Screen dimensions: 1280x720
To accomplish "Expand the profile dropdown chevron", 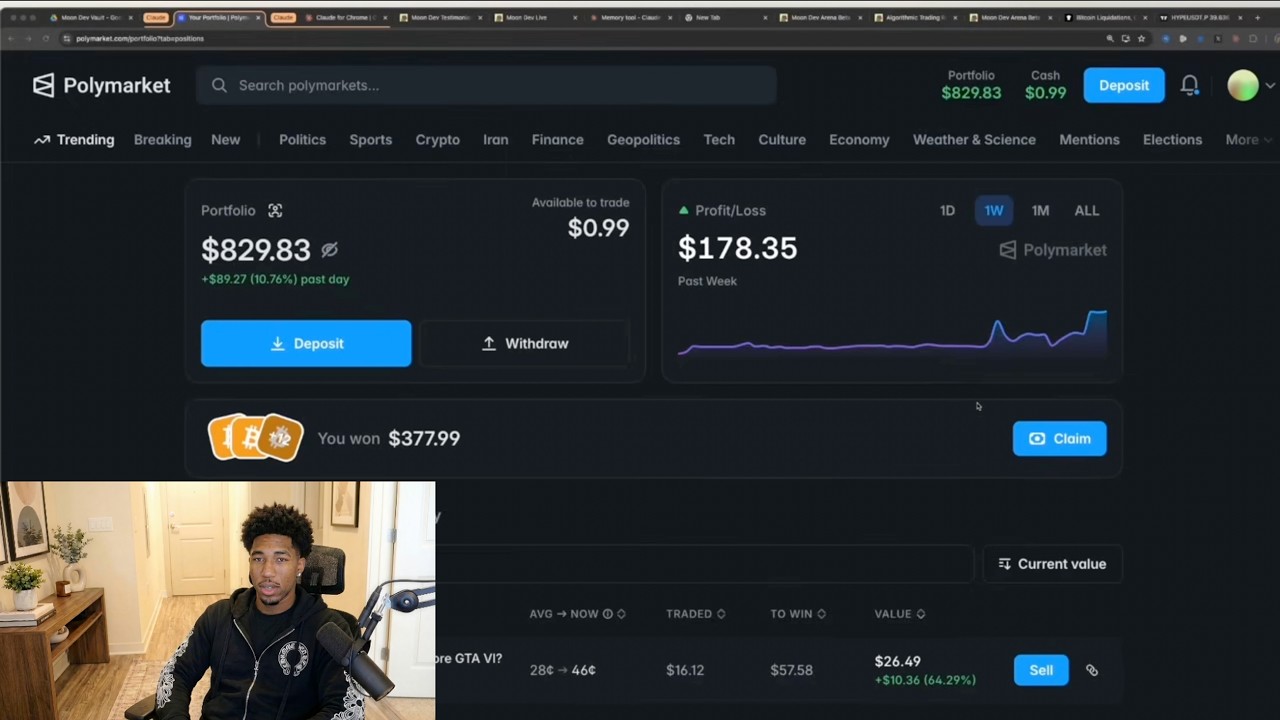I will pyautogui.click(x=1270, y=86).
